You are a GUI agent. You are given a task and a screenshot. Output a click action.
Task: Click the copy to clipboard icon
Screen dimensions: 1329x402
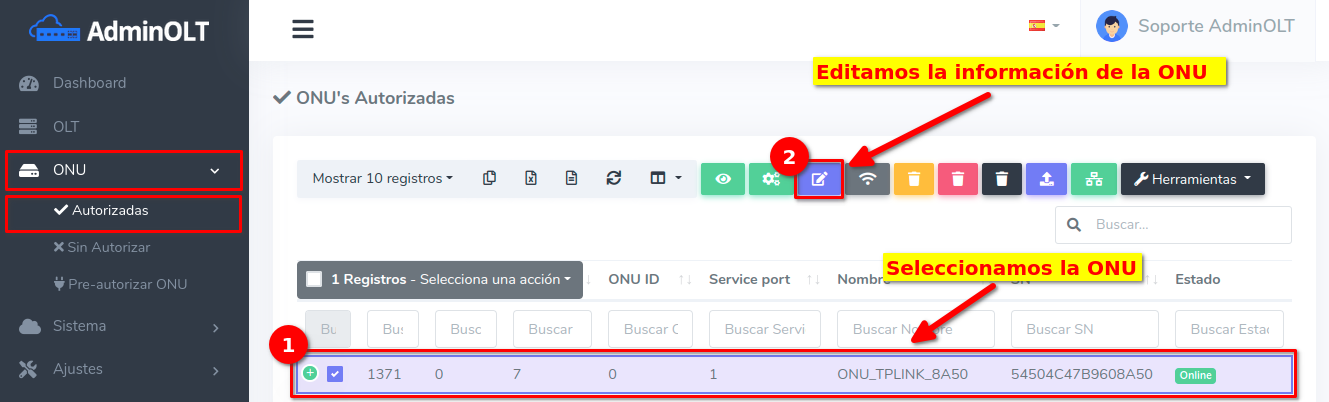point(489,178)
